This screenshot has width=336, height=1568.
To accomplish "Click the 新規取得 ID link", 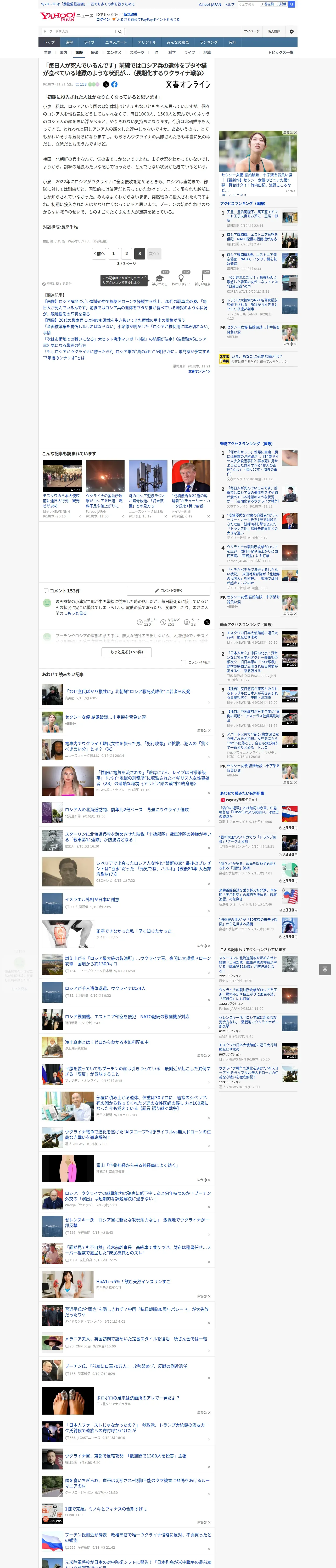I will pos(131,14).
